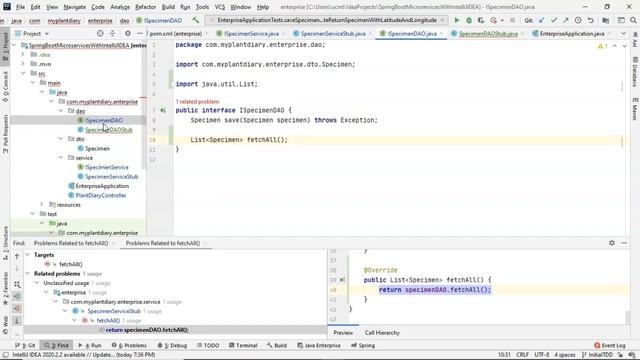This screenshot has width=640, height=360.
Task: Click the yellow warning indicator in editor corner
Action: pyautogui.click(x=602, y=46)
